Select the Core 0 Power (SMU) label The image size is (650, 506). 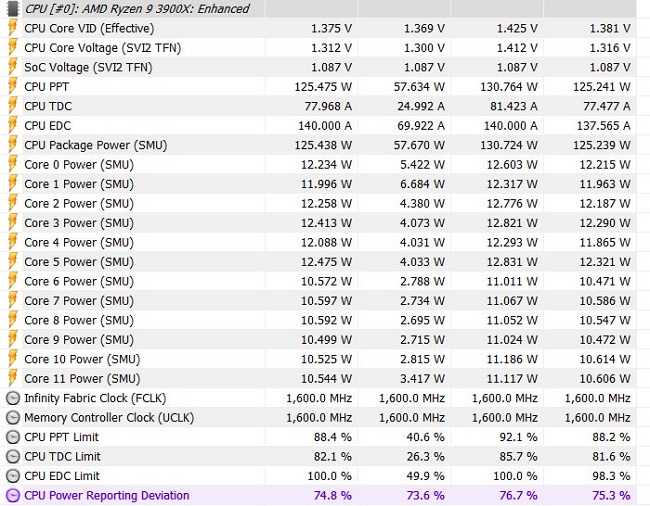pos(79,165)
